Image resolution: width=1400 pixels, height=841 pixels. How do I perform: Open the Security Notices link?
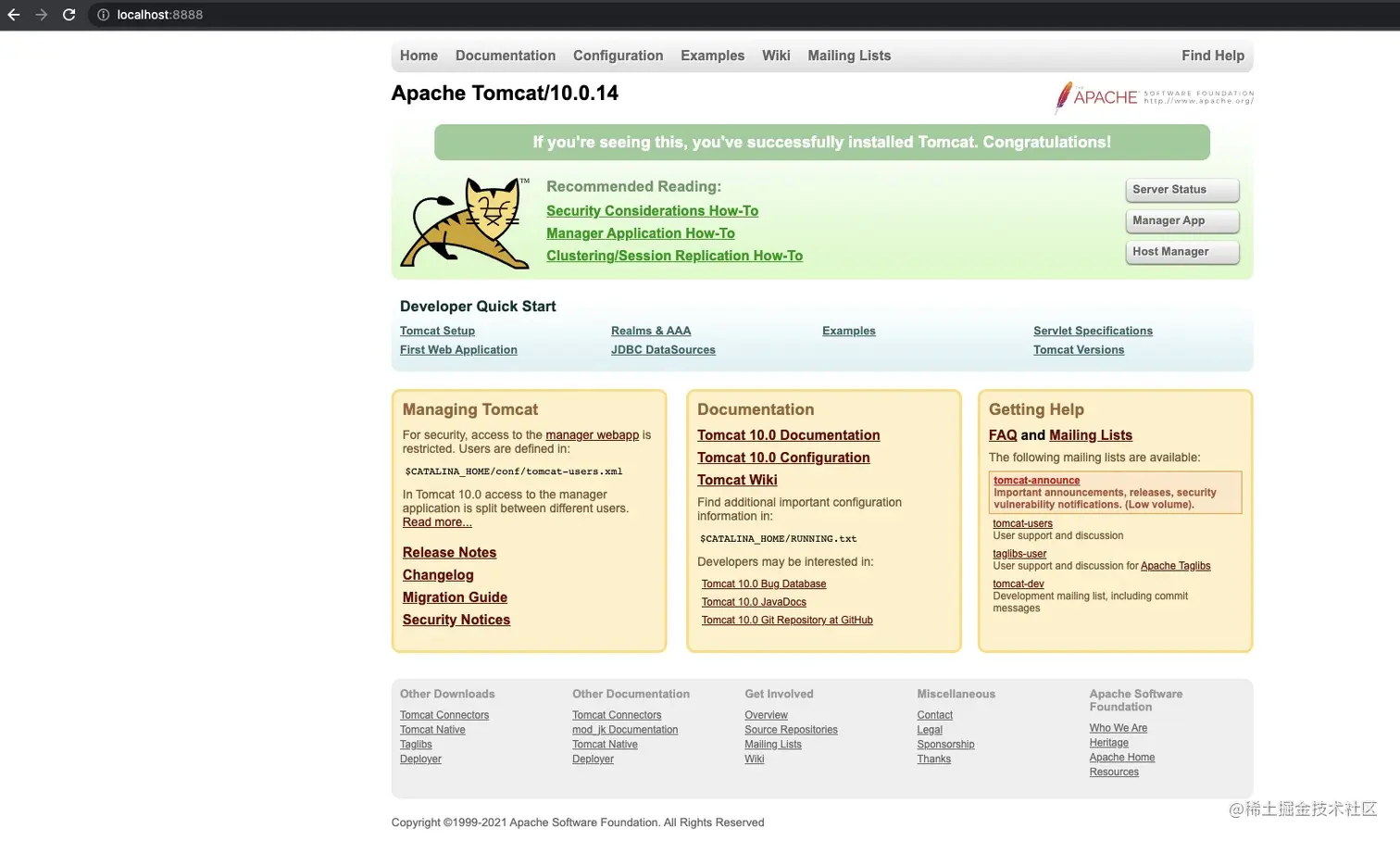(x=456, y=620)
